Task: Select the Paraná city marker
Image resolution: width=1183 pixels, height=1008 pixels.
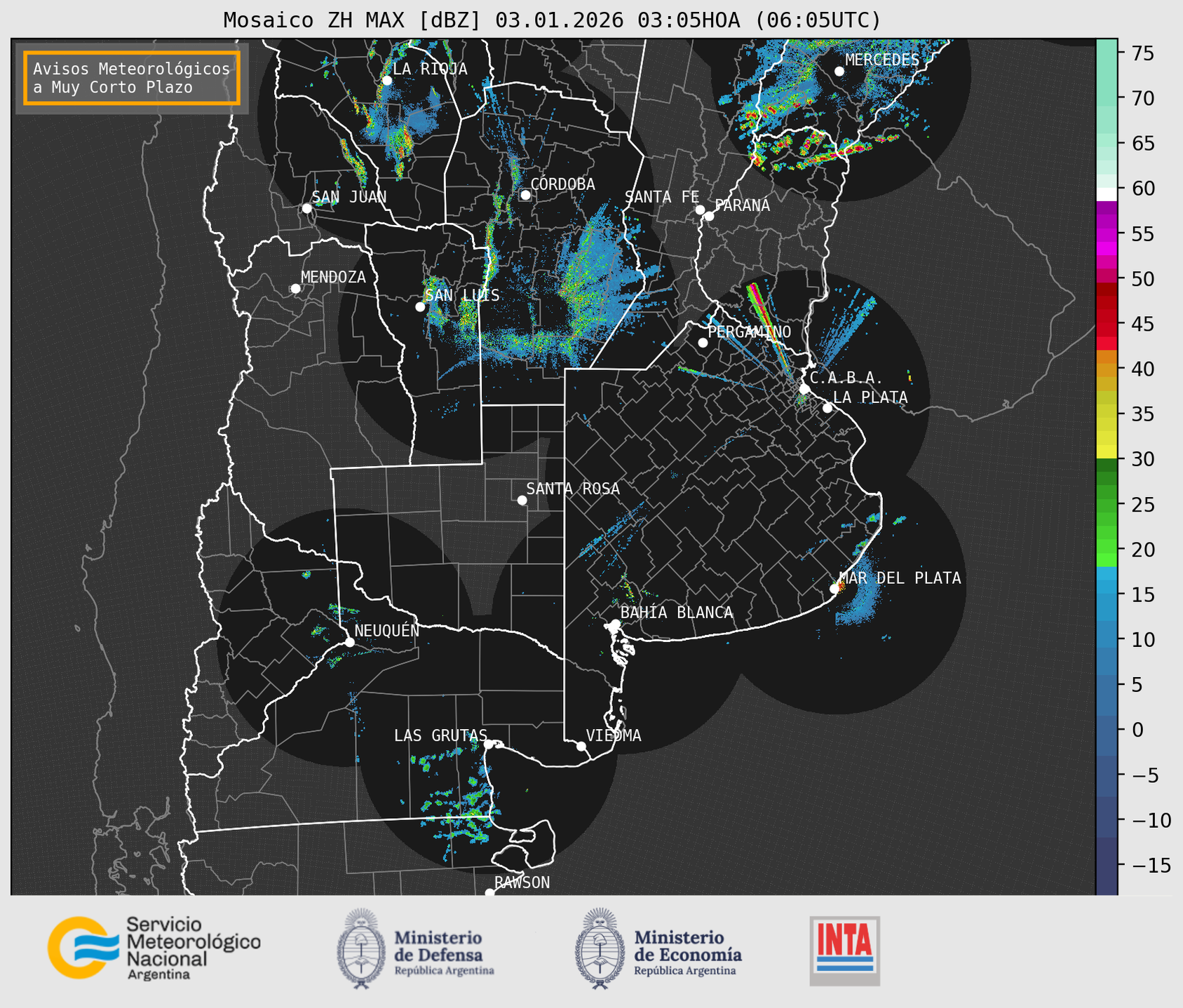Action: tap(709, 216)
